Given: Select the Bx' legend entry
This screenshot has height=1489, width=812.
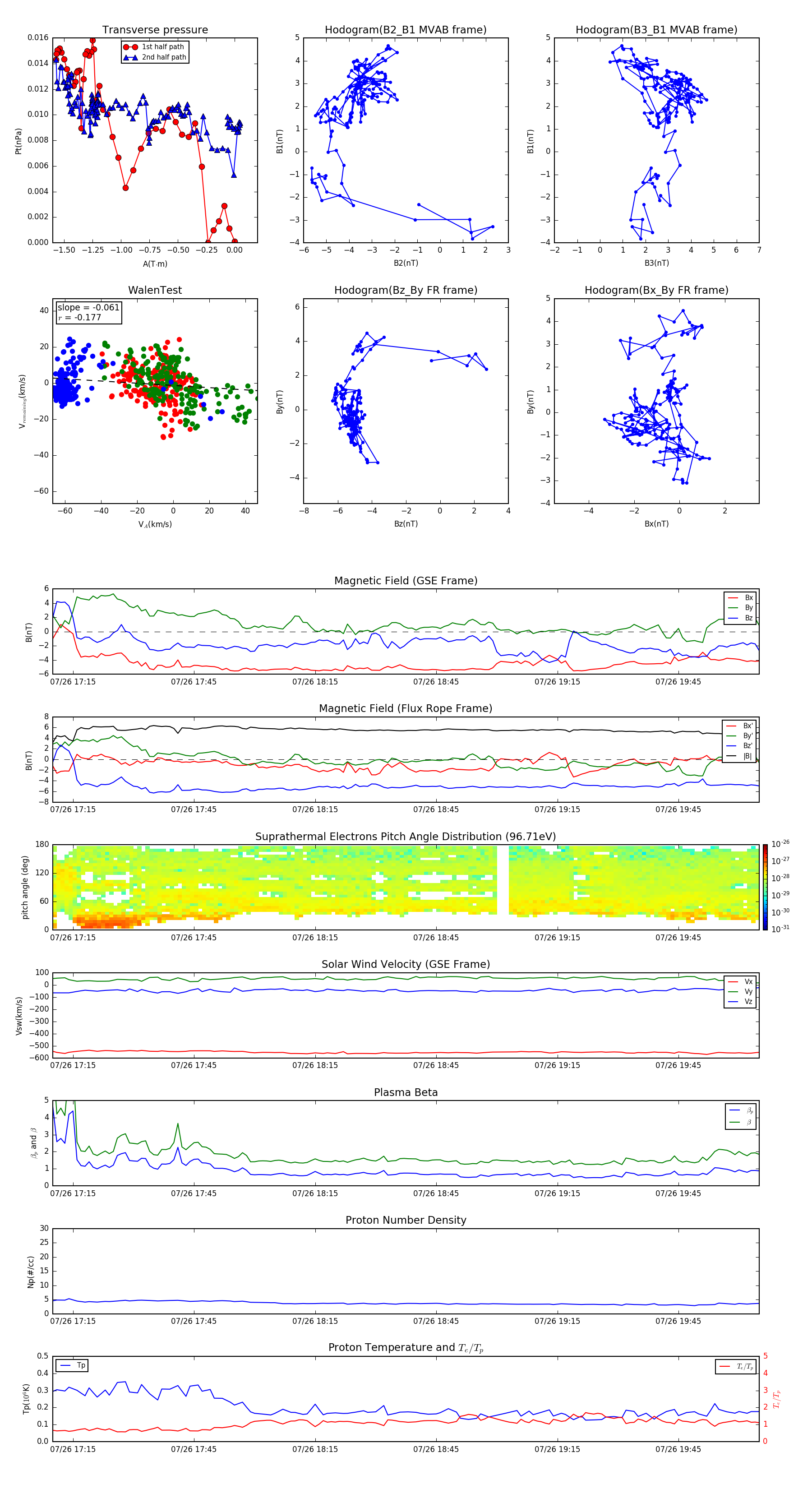Looking at the screenshot, I should [x=739, y=726].
